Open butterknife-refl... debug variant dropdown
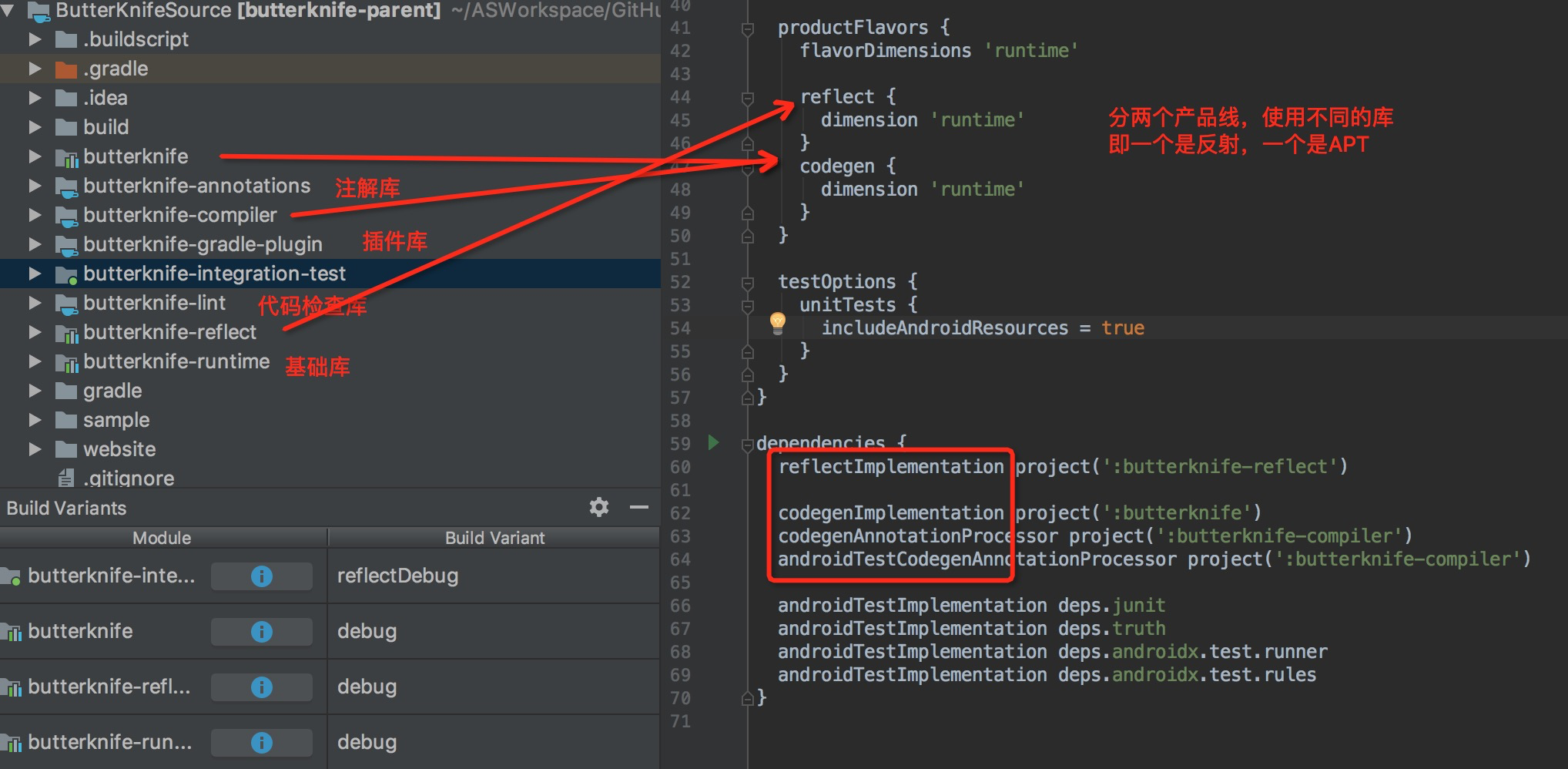The image size is (1568, 769). [494, 687]
